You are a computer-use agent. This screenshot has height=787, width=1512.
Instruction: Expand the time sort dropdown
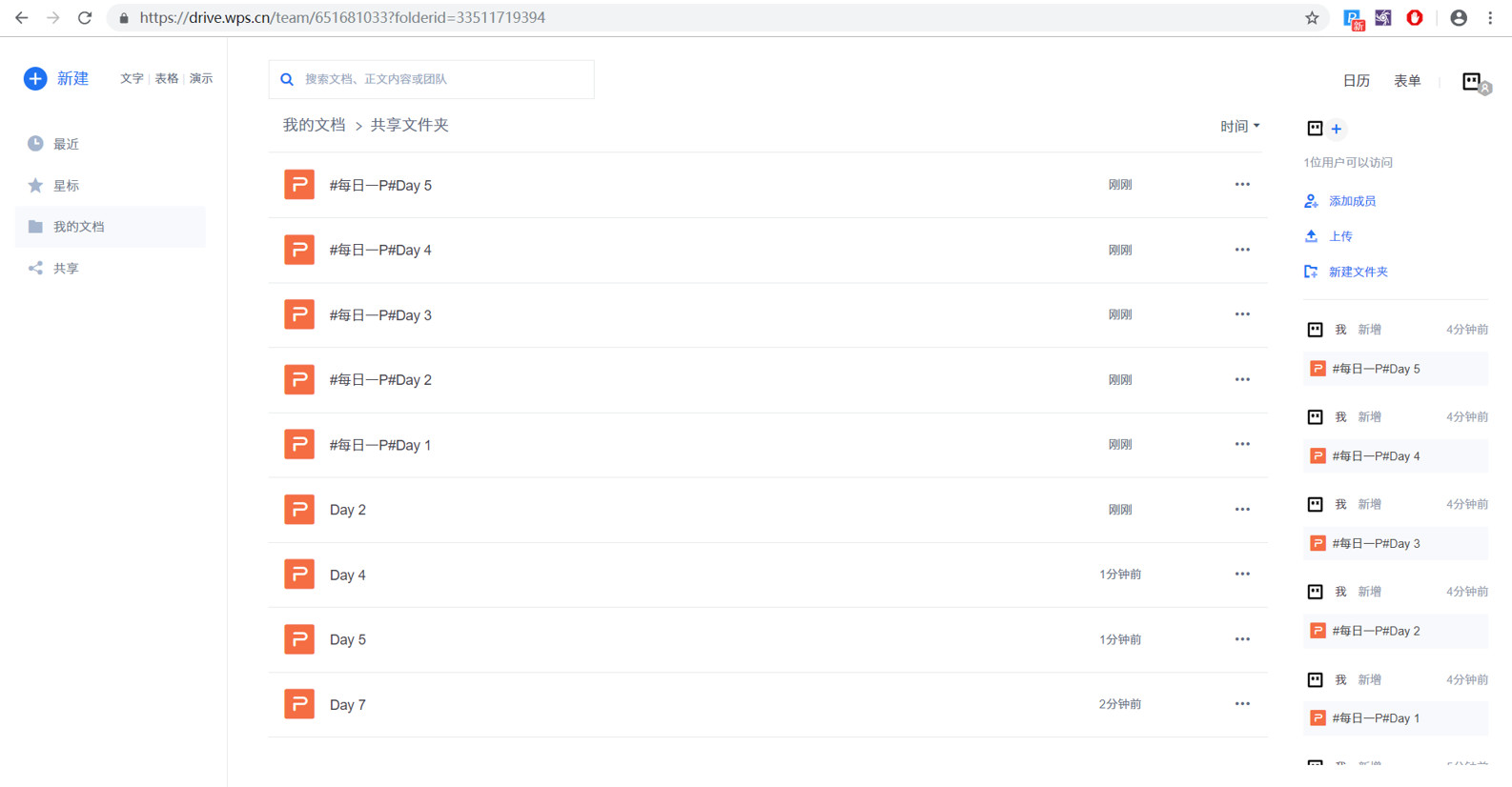tap(1239, 127)
